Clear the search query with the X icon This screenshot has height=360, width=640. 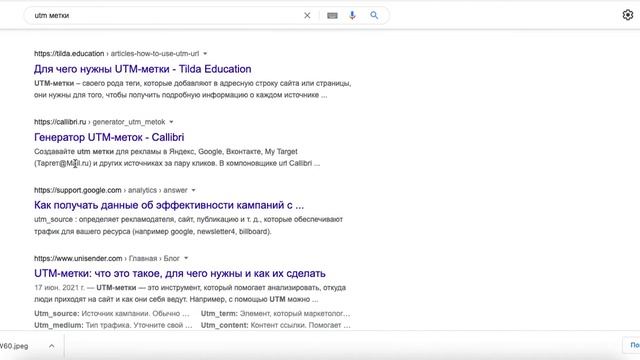[x=307, y=16]
